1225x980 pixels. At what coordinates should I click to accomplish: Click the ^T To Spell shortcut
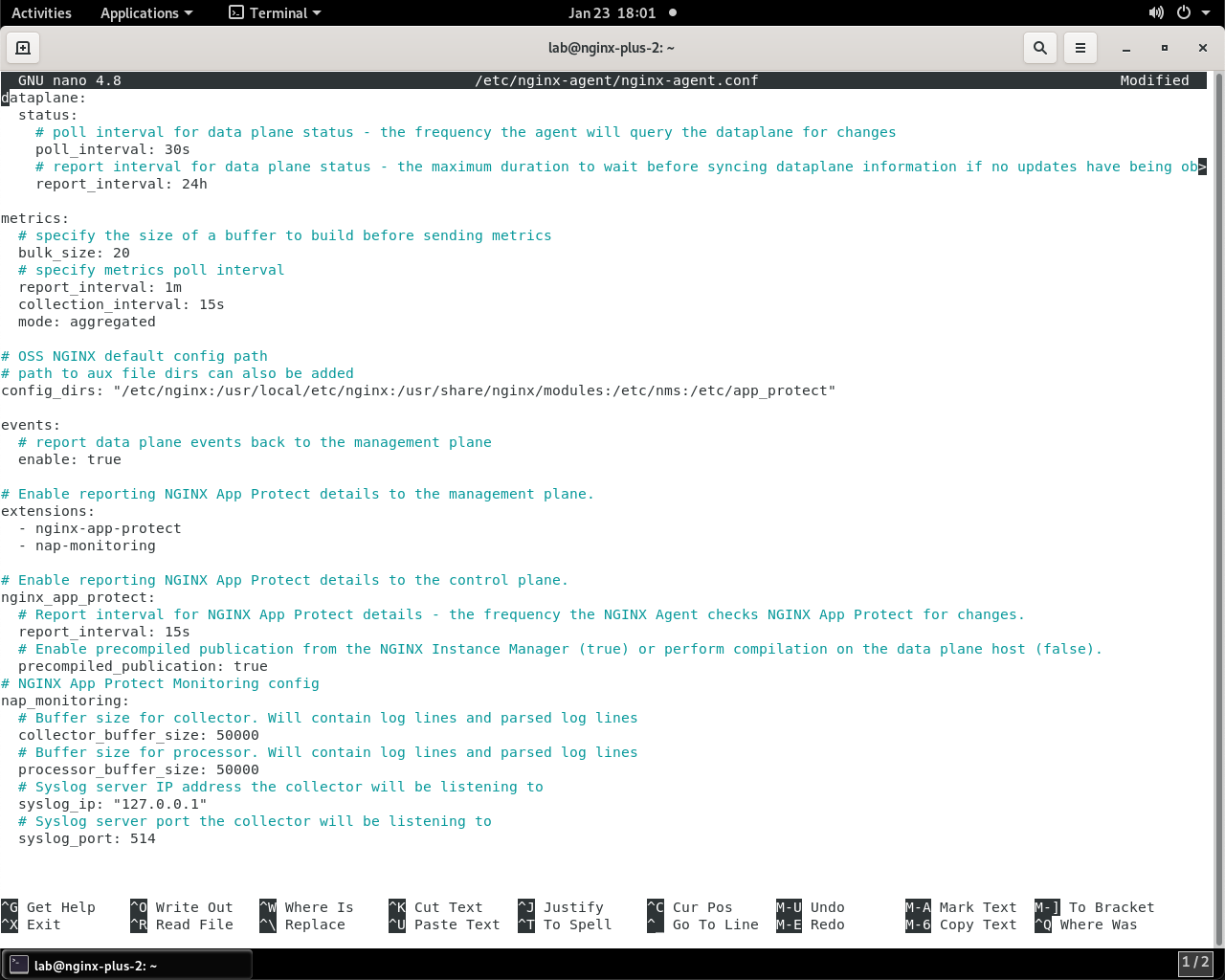(566, 924)
